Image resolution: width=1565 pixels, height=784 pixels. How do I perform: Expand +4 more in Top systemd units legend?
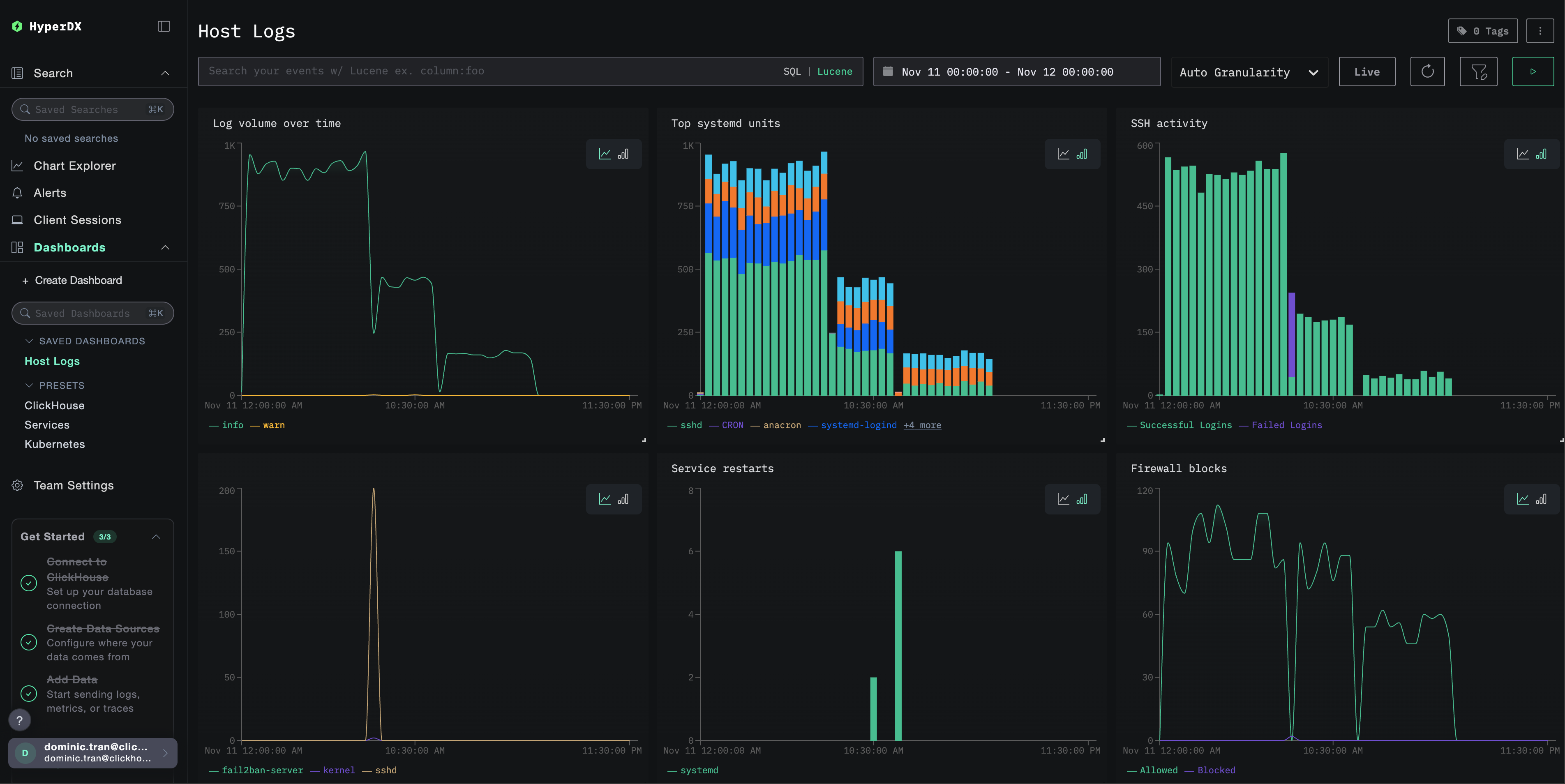(922, 425)
